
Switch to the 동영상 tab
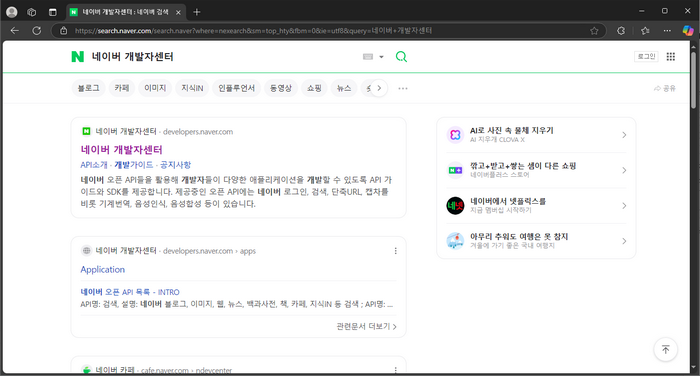pyautogui.click(x=281, y=88)
